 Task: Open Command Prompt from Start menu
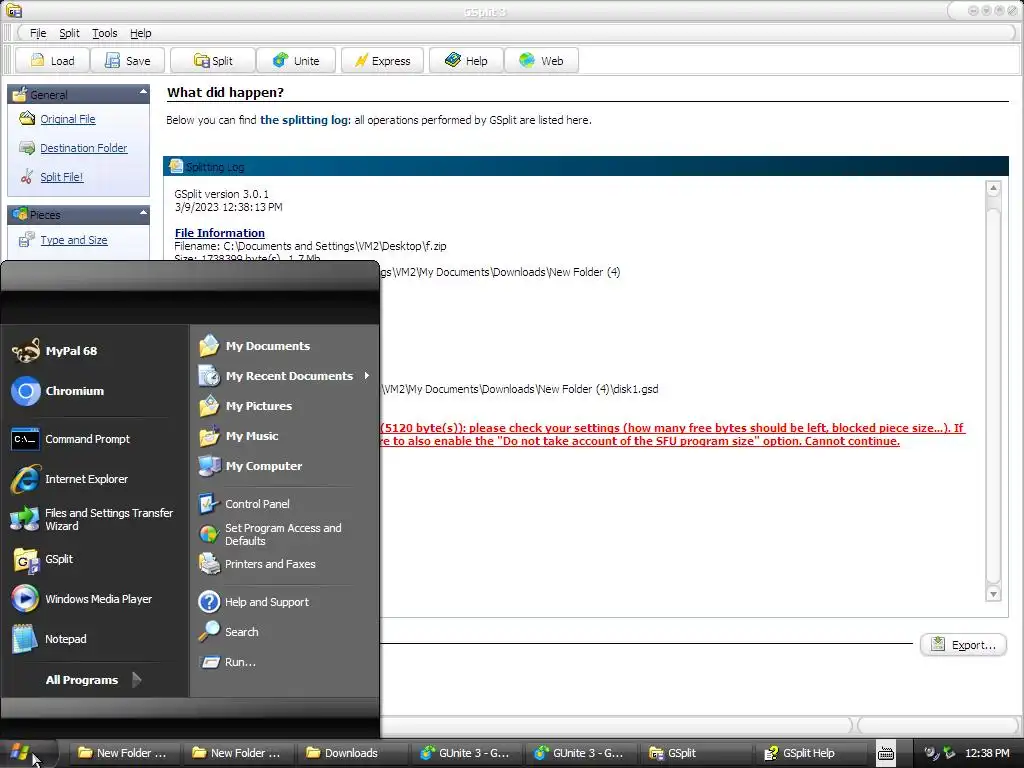pos(95,439)
